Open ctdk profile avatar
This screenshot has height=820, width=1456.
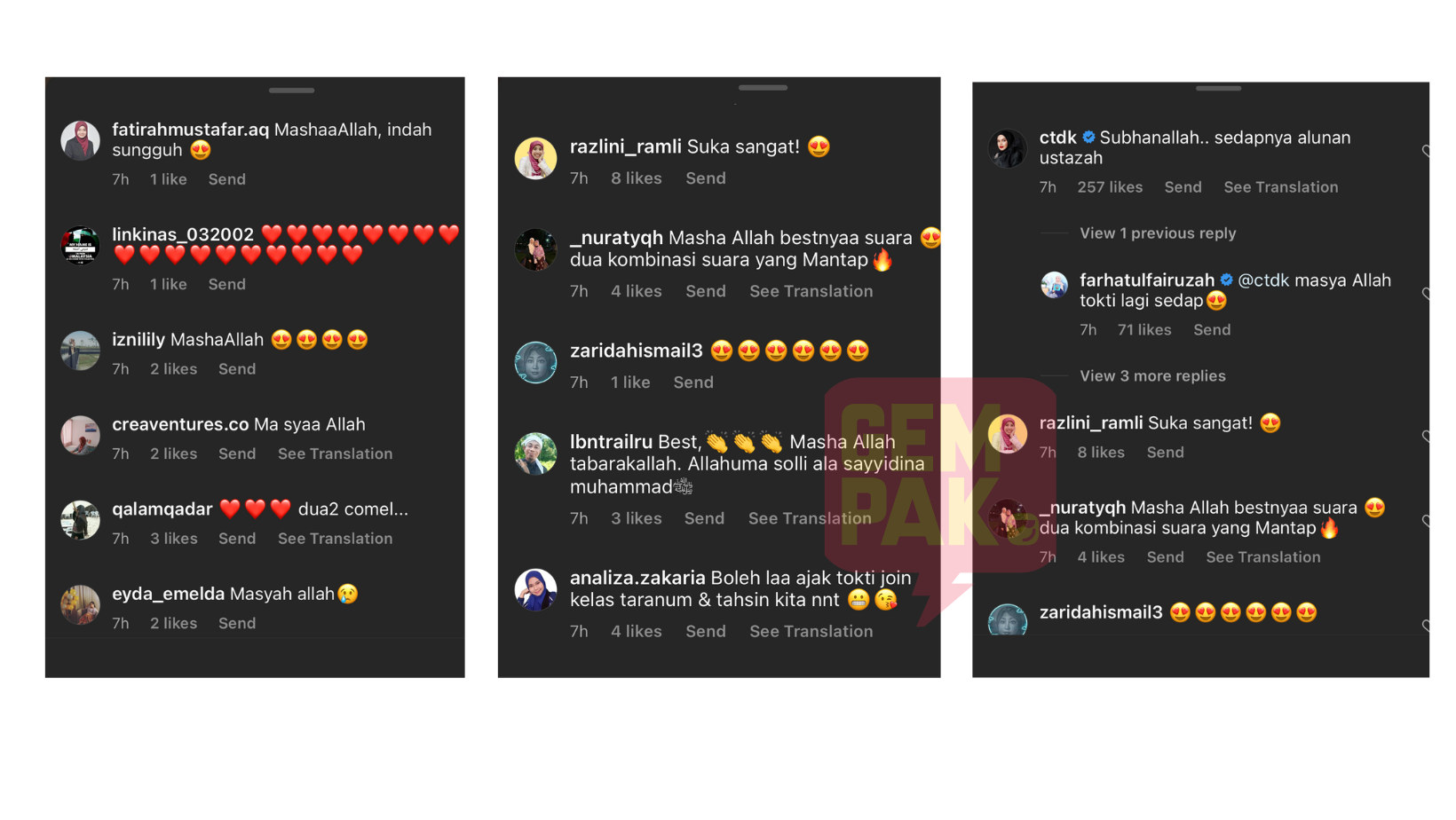(1008, 147)
